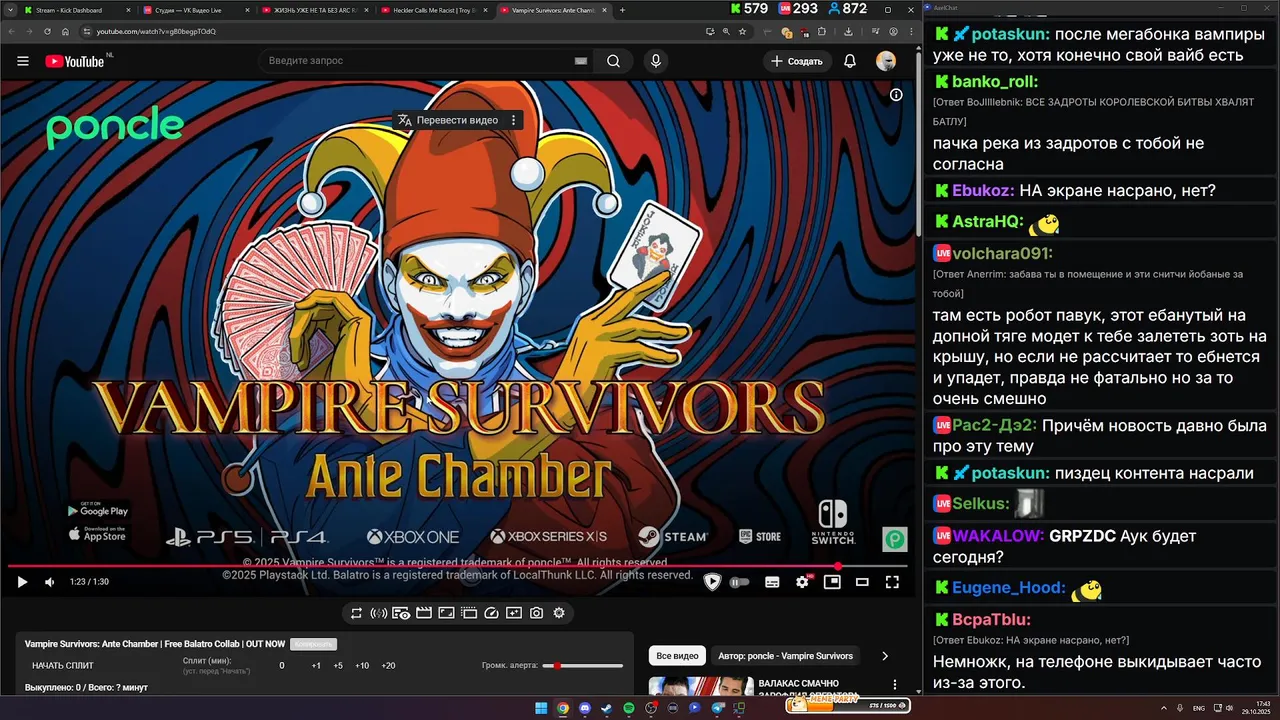
Task: Open Spotify from the taskbar
Action: point(629,708)
